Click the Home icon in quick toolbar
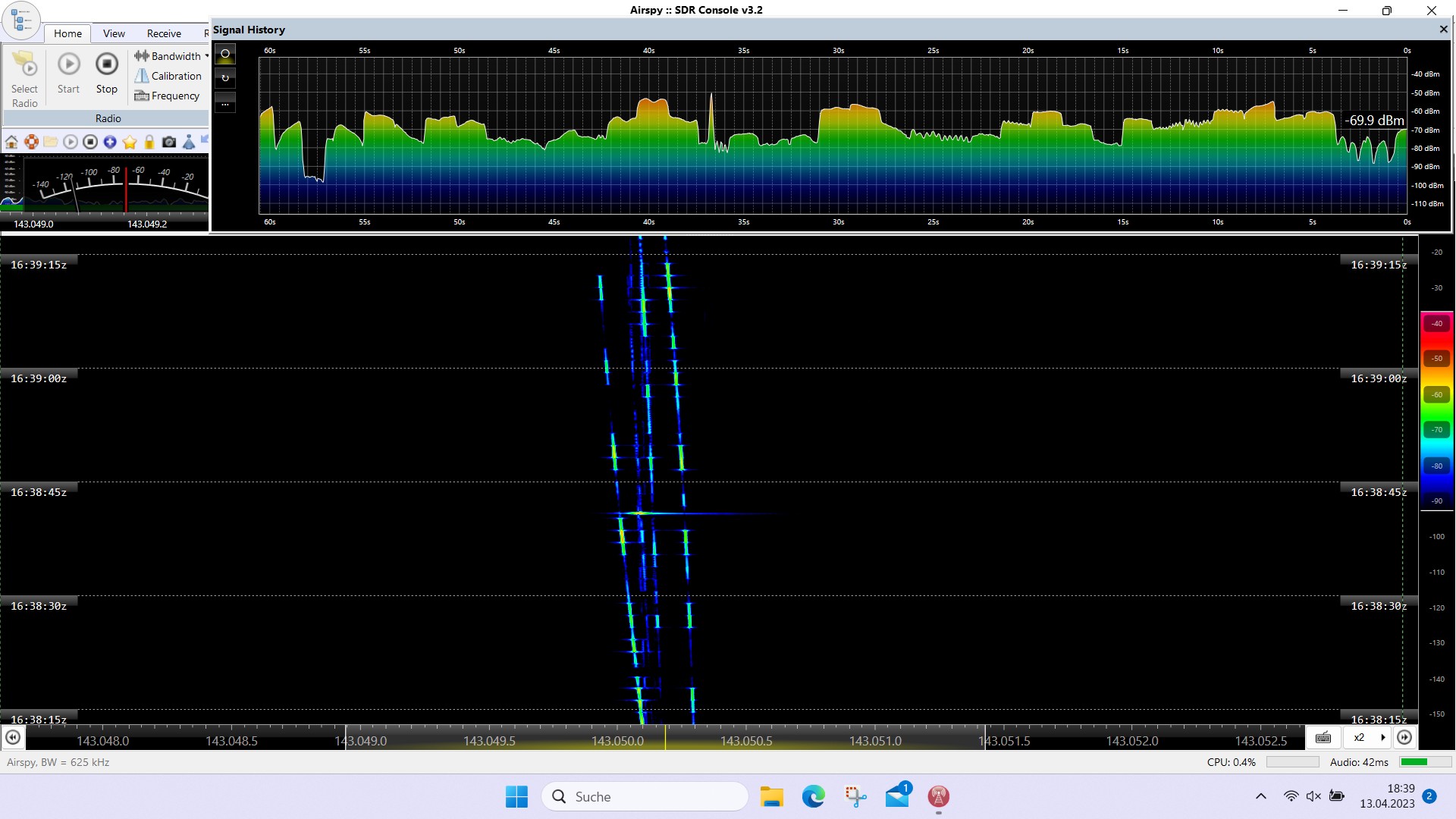 click(11, 142)
